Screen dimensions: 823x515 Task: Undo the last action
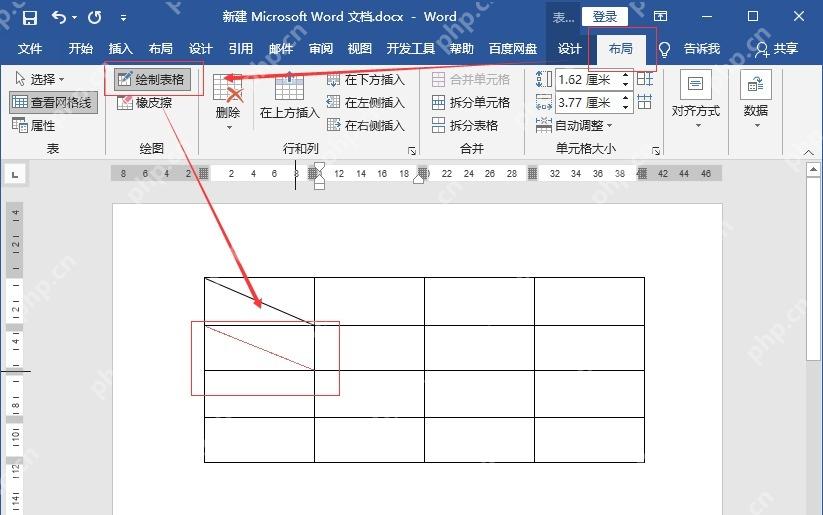point(59,18)
